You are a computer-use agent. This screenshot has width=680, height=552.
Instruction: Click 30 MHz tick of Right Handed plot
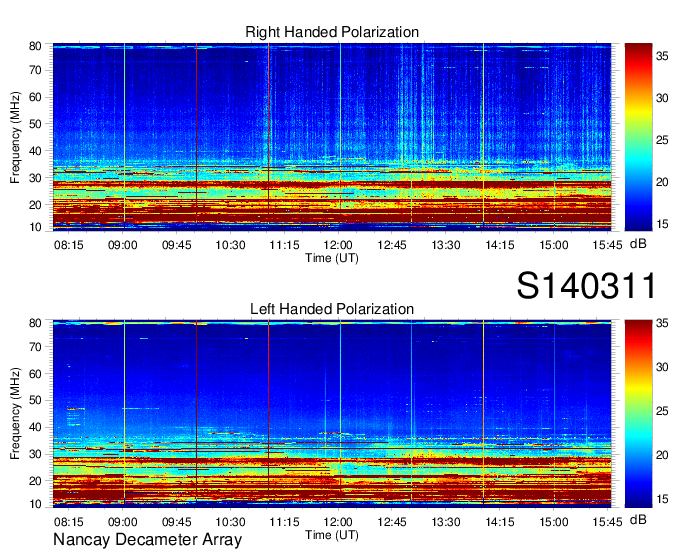(x=35, y=178)
